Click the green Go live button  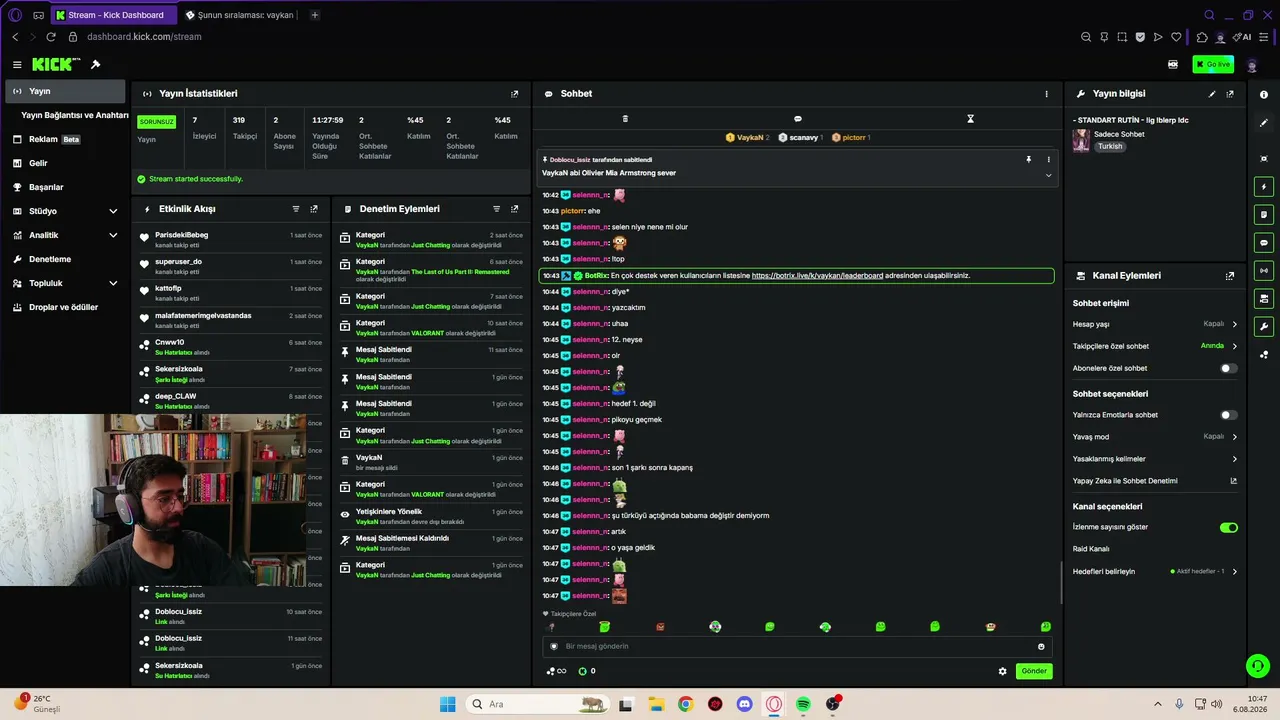1213,64
